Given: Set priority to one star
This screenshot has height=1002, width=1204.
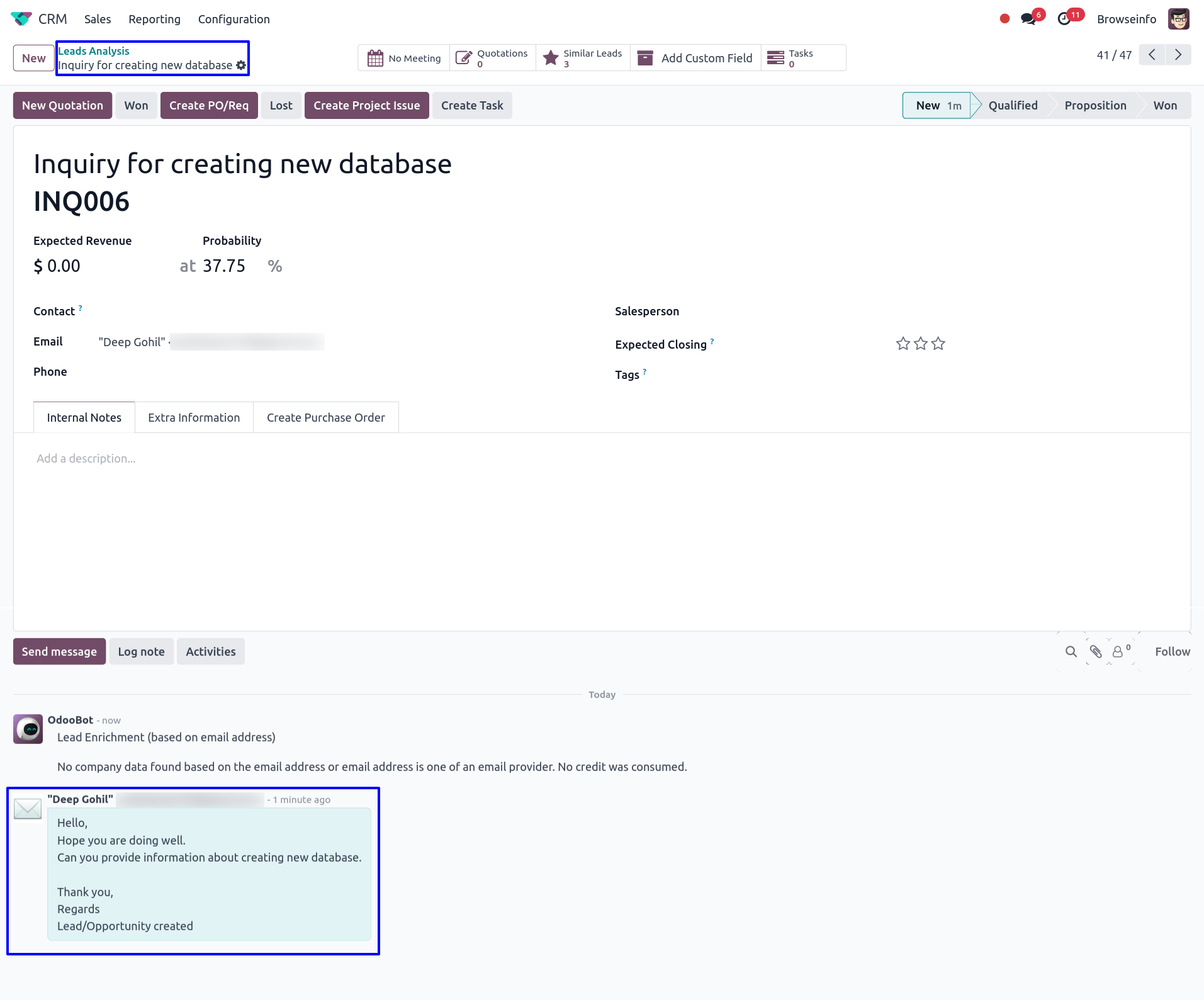Looking at the screenshot, I should pos(903,344).
